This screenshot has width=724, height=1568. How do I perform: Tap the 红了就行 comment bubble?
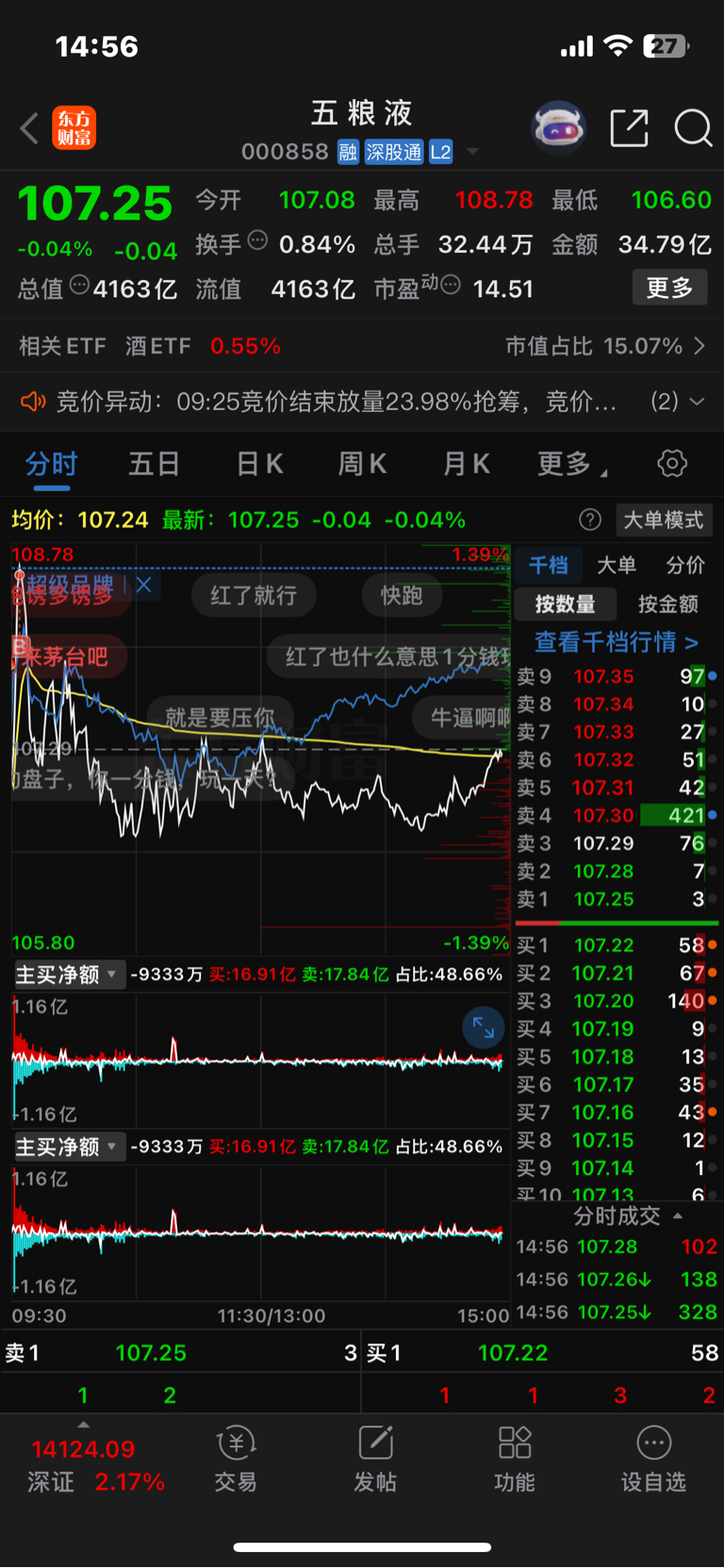[x=254, y=595]
